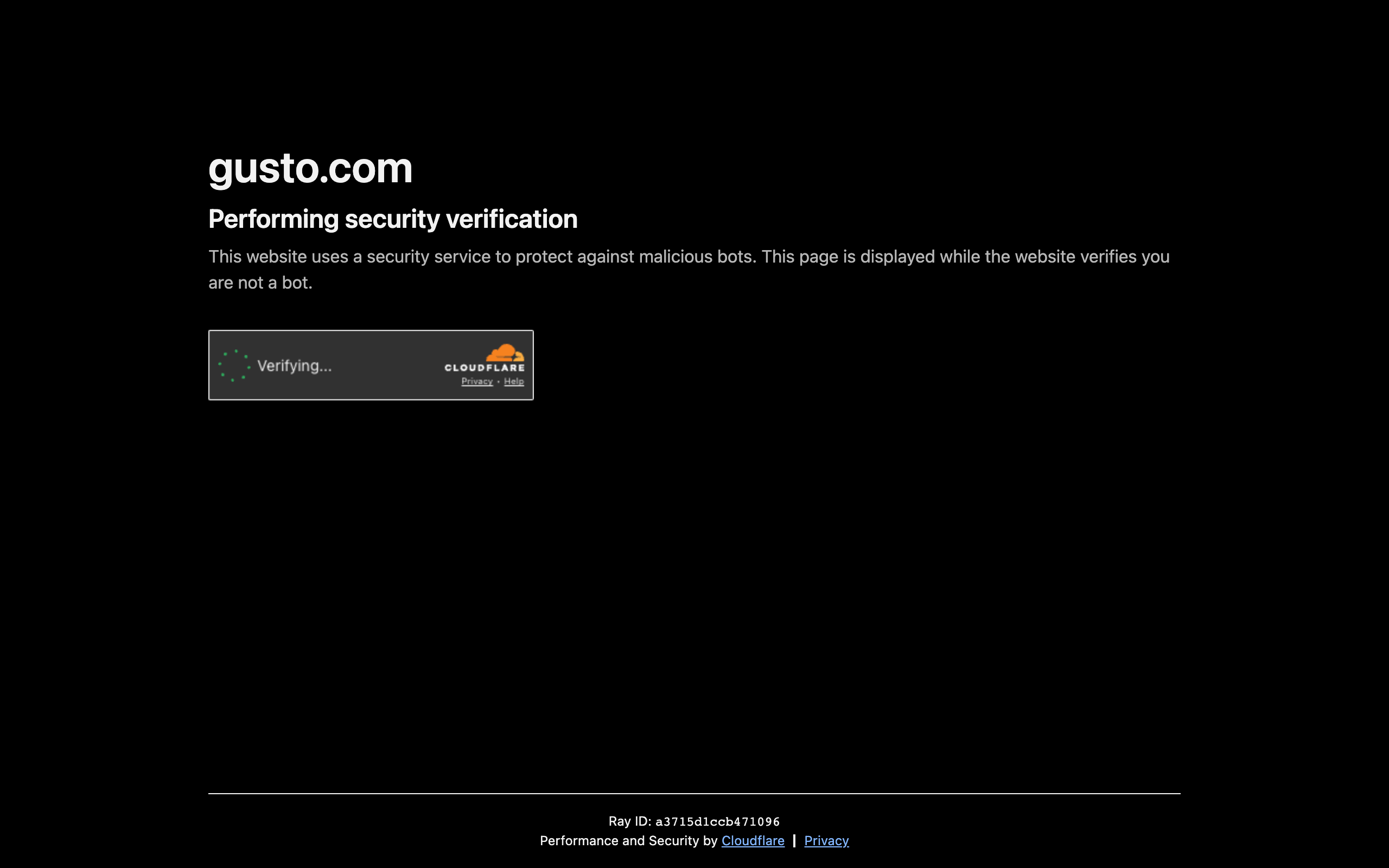Click the Cloudflare cloud logo in widget

click(x=505, y=353)
